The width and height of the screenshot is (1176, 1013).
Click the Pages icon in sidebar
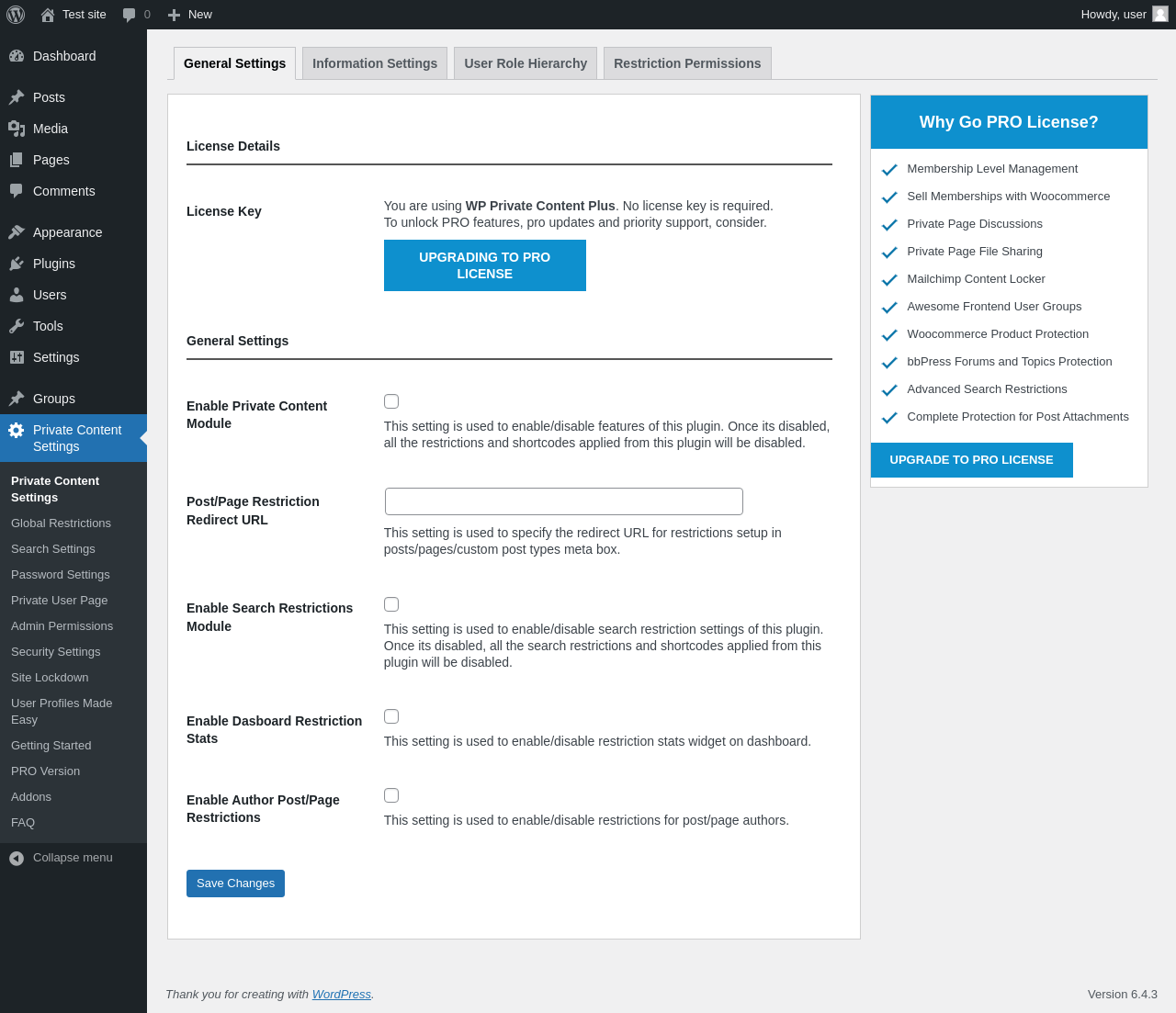point(17,160)
